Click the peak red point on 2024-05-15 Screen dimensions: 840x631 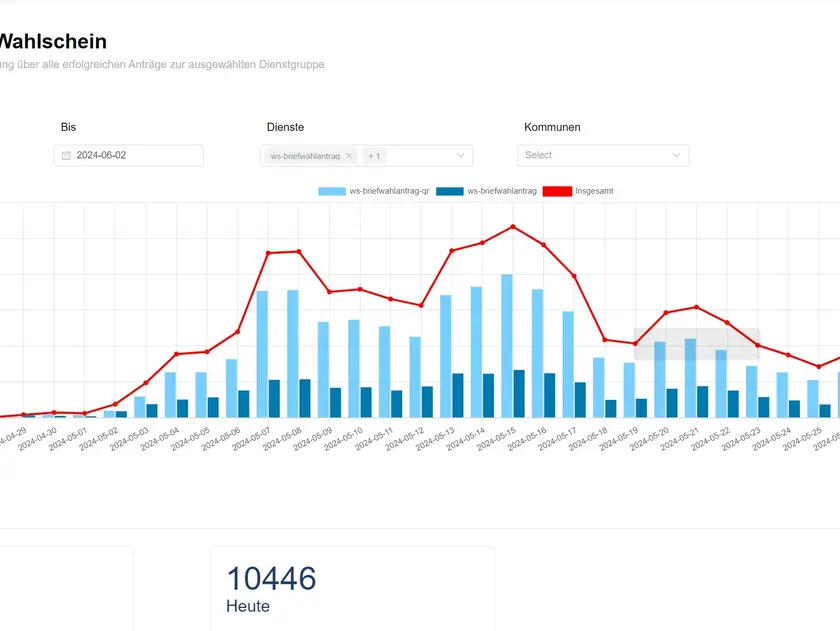coord(513,227)
